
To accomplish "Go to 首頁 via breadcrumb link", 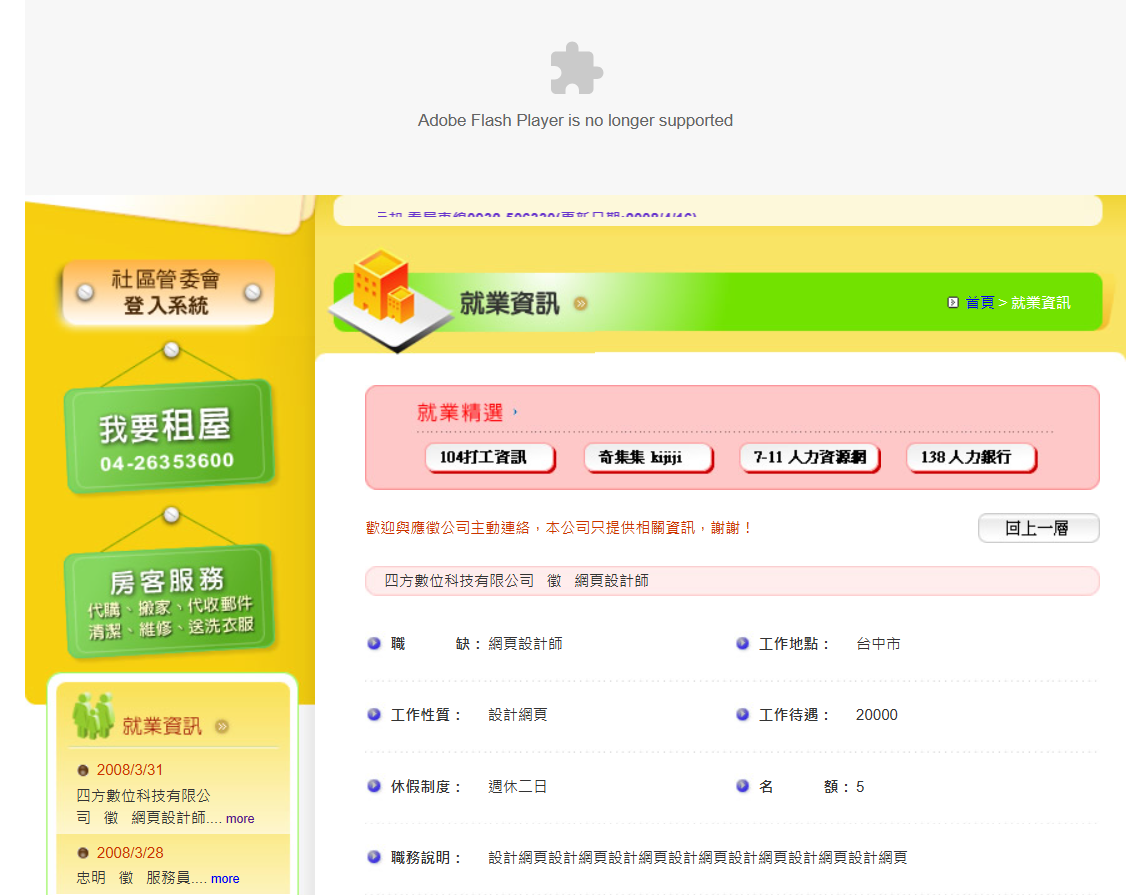I will pos(979,302).
